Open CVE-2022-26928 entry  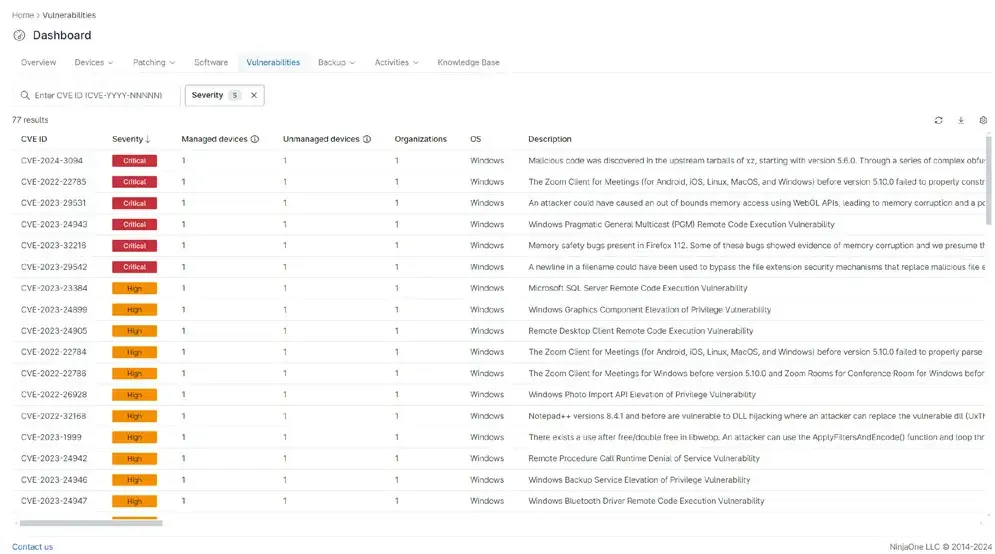(53, 394)
